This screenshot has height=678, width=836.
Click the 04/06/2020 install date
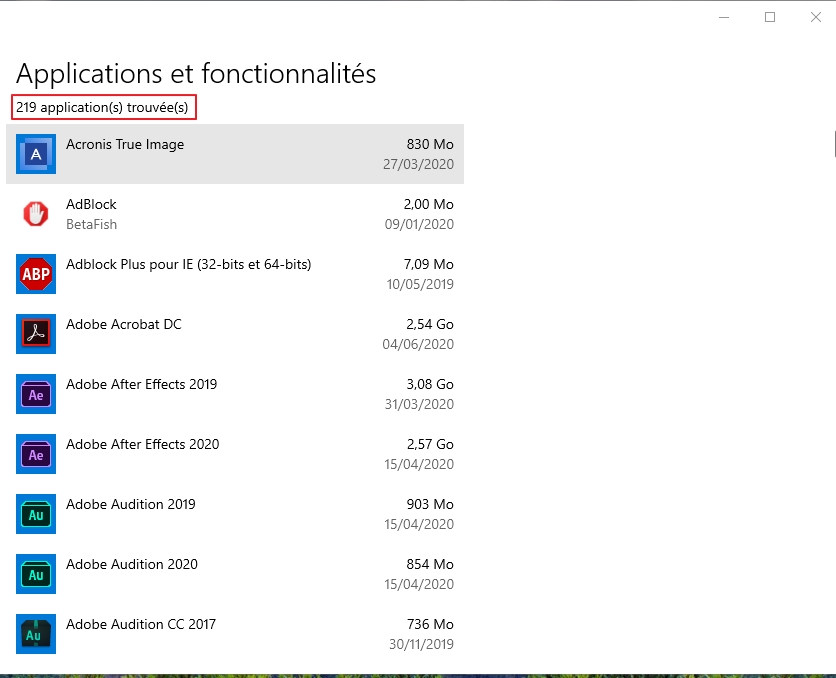click(x=418, y=344)
